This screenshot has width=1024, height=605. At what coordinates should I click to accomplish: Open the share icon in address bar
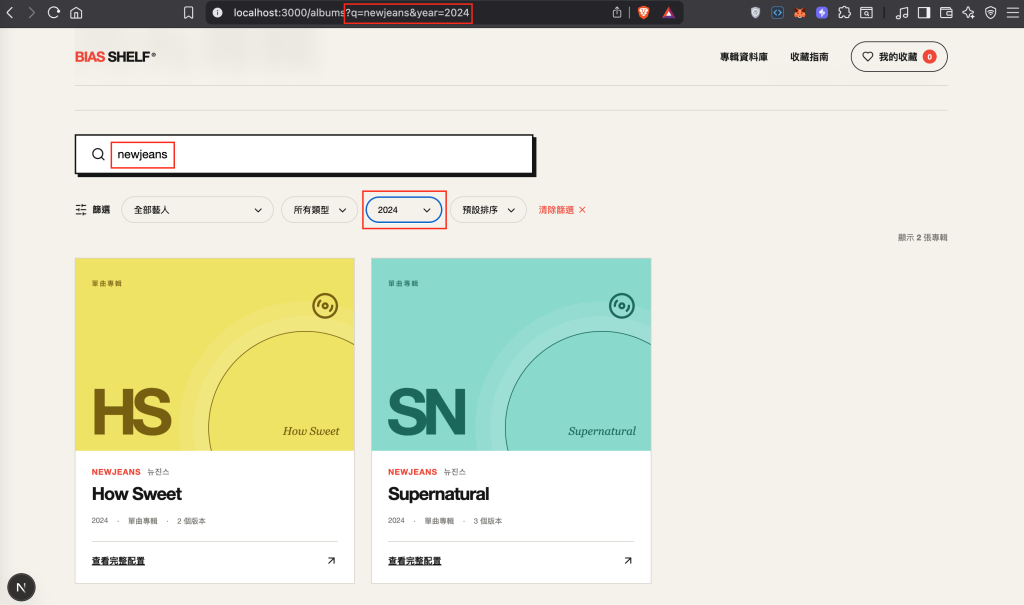coord(616,12)
